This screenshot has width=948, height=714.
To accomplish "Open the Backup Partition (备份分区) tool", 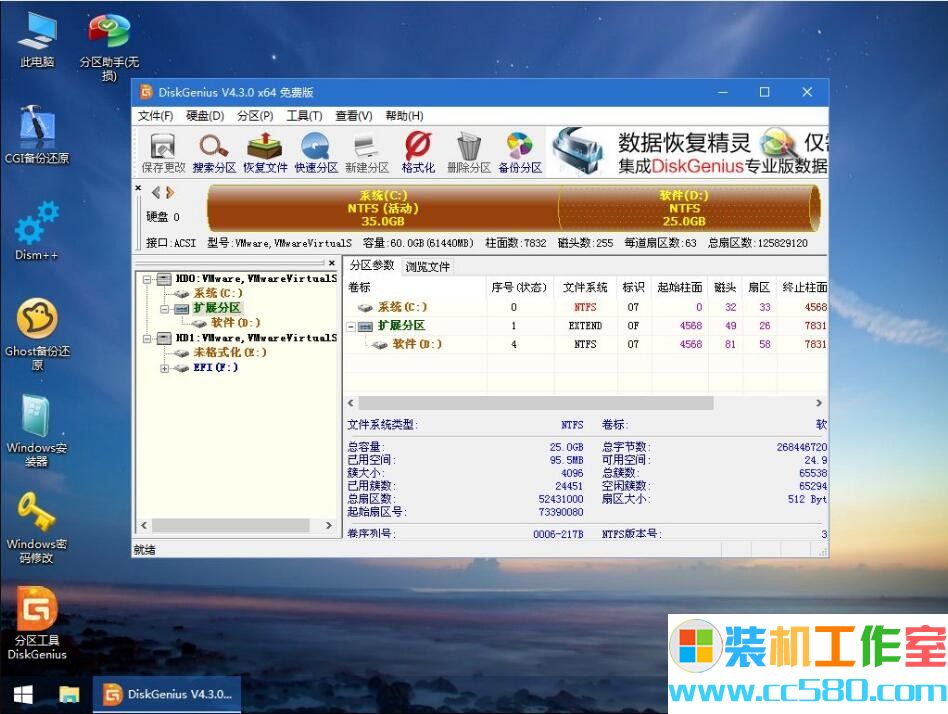I will coord(520,153).
